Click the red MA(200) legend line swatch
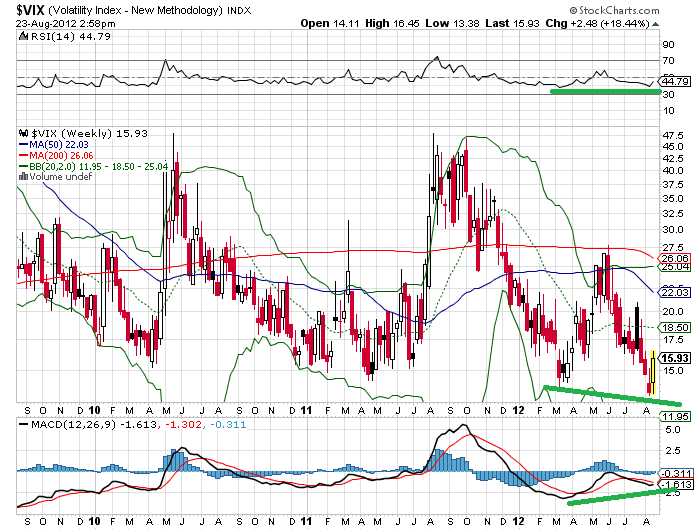 pyautogui.click(x=24, y=155)
